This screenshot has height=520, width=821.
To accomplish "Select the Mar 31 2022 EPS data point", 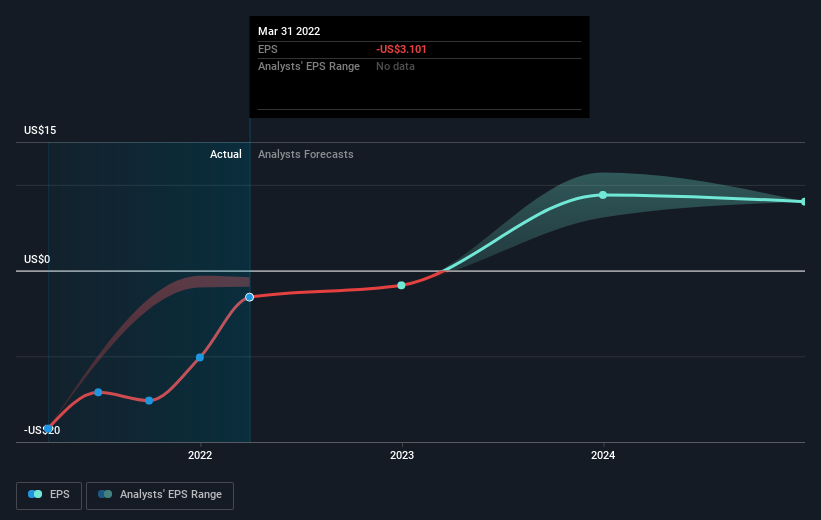I will [250, 297].
